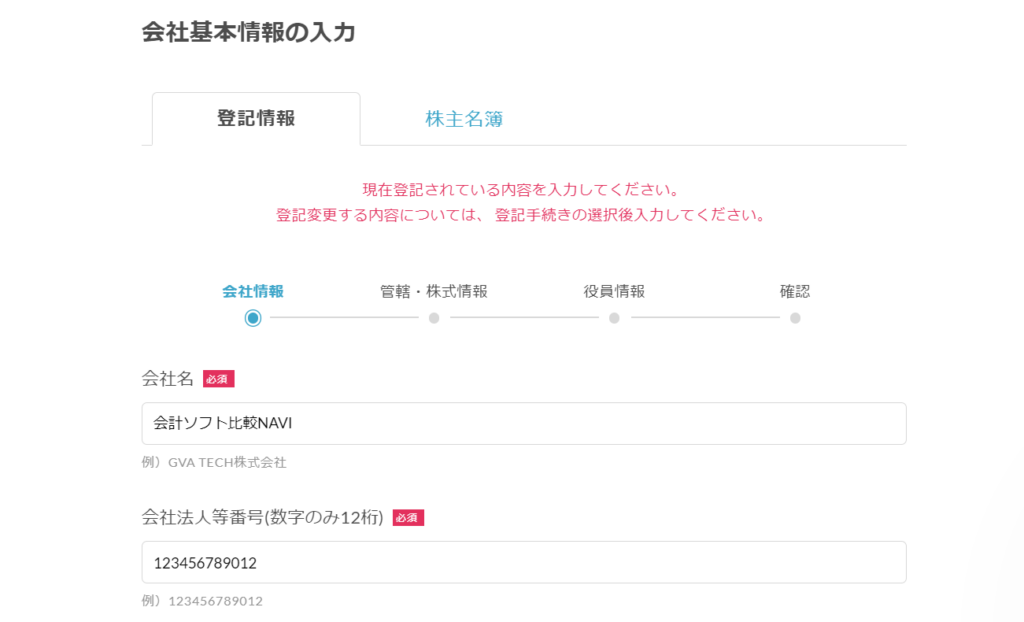This screenshot has width=1024, height=622.
Task: Click the 会社情報 step label
Action: click(x=253, y=291)
